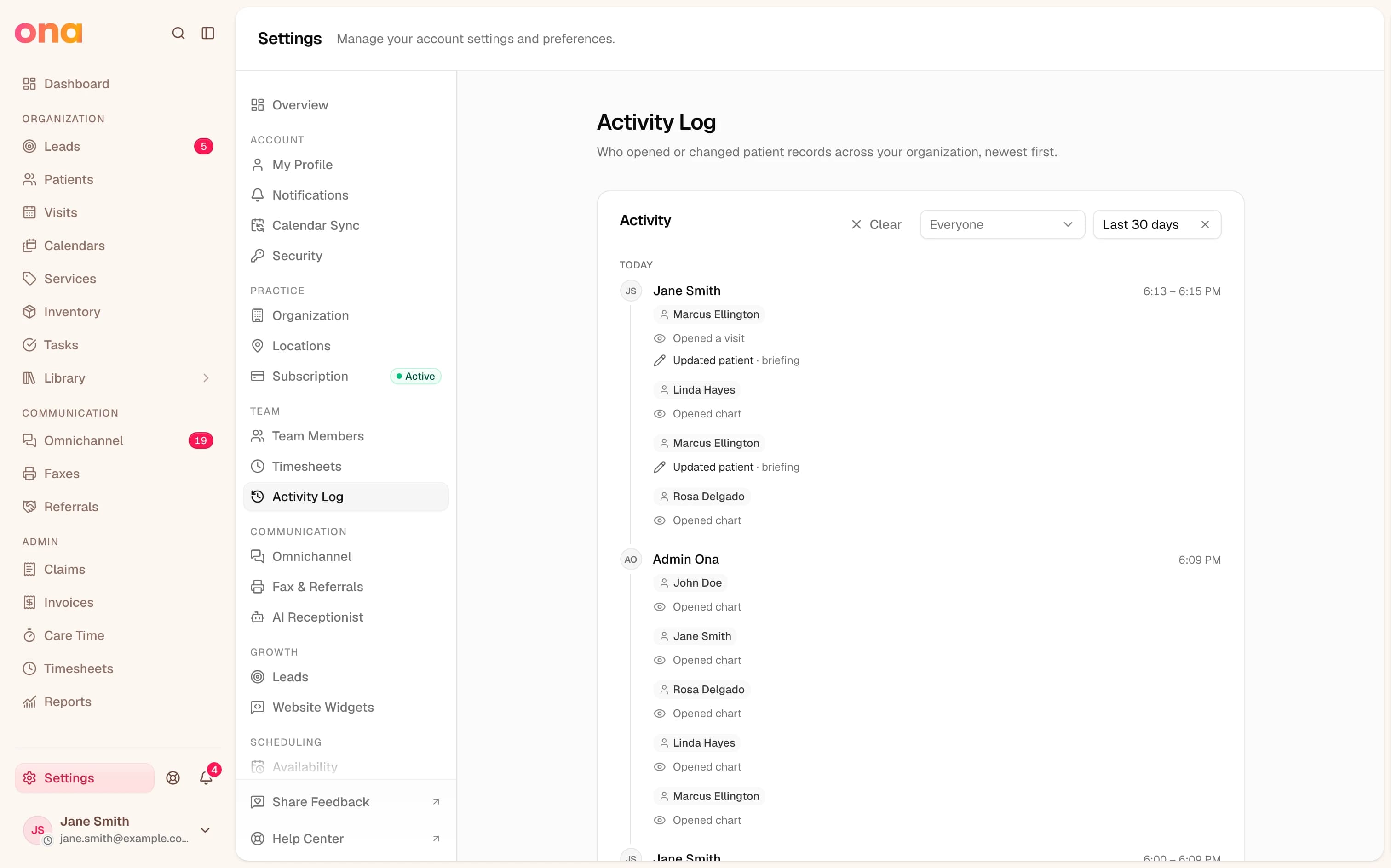
Task: Open Jane Smith patient chip under Admin Ona
Action: tap(695, 636)
